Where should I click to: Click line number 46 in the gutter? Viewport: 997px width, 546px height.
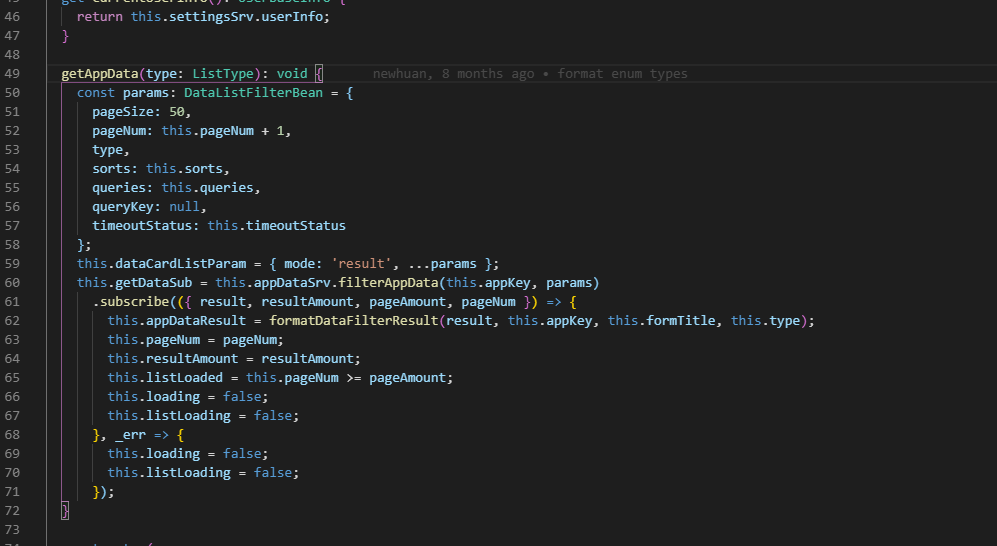[x=12, y=17]
